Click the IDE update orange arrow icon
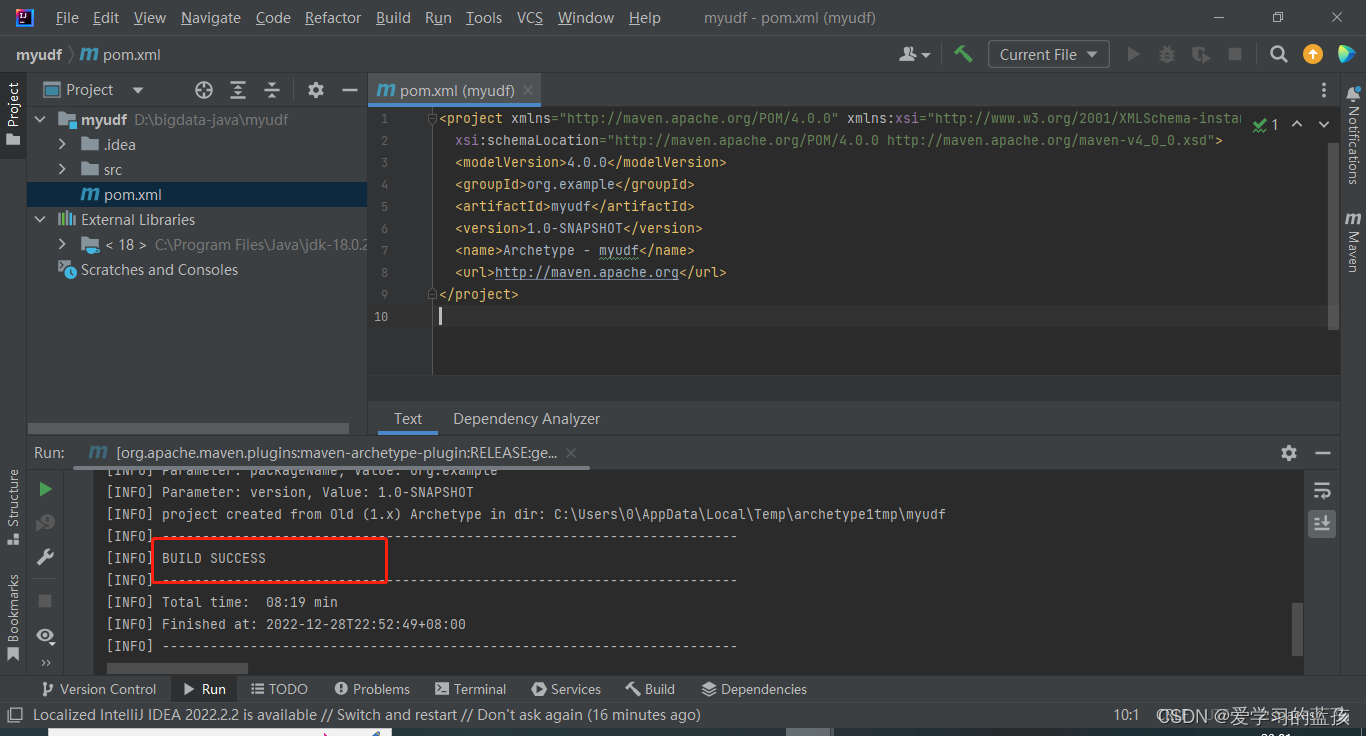 [x=1313, y=54]
